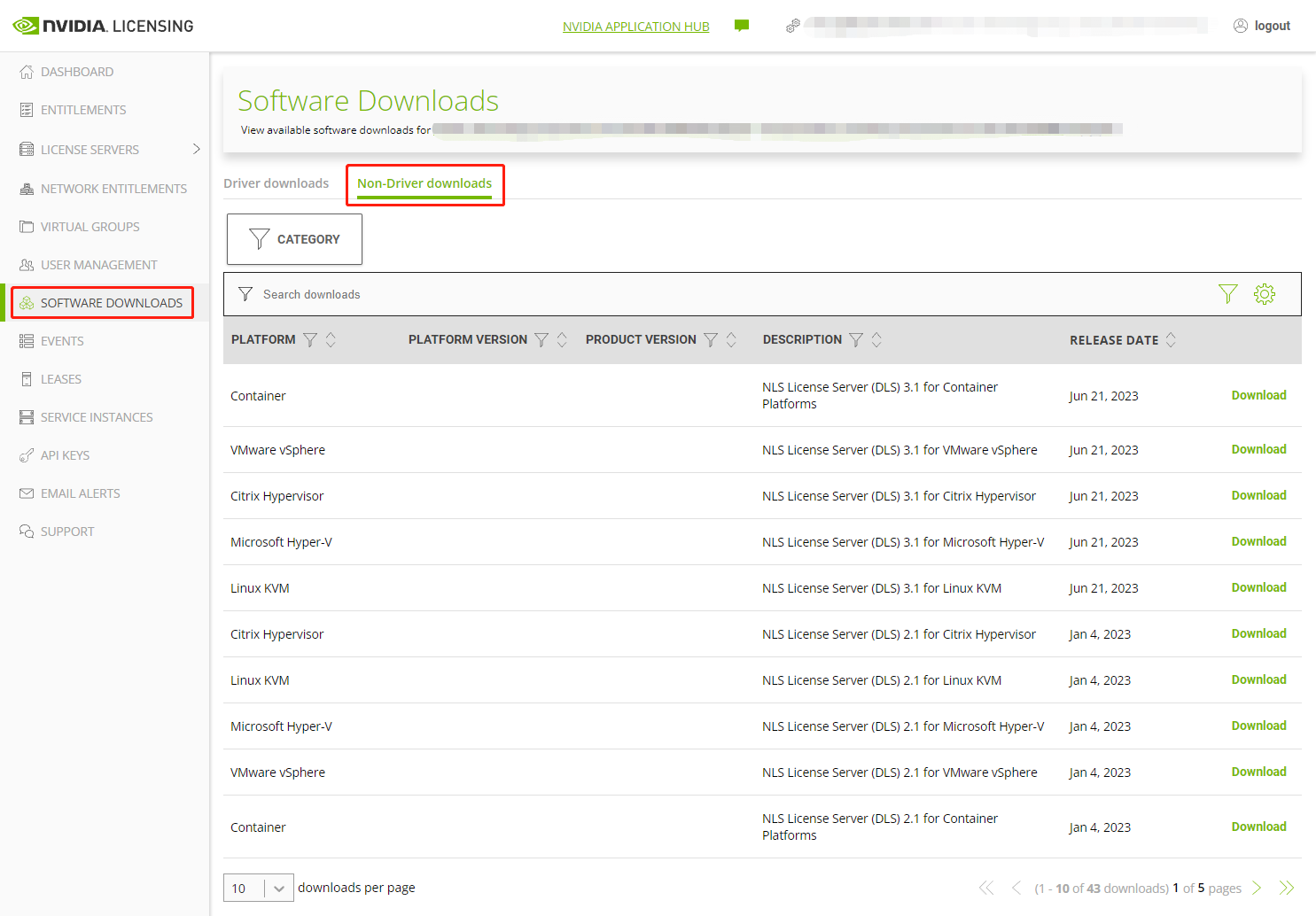Download DLS 3.1 for Container Platforms

(1258, 395)
